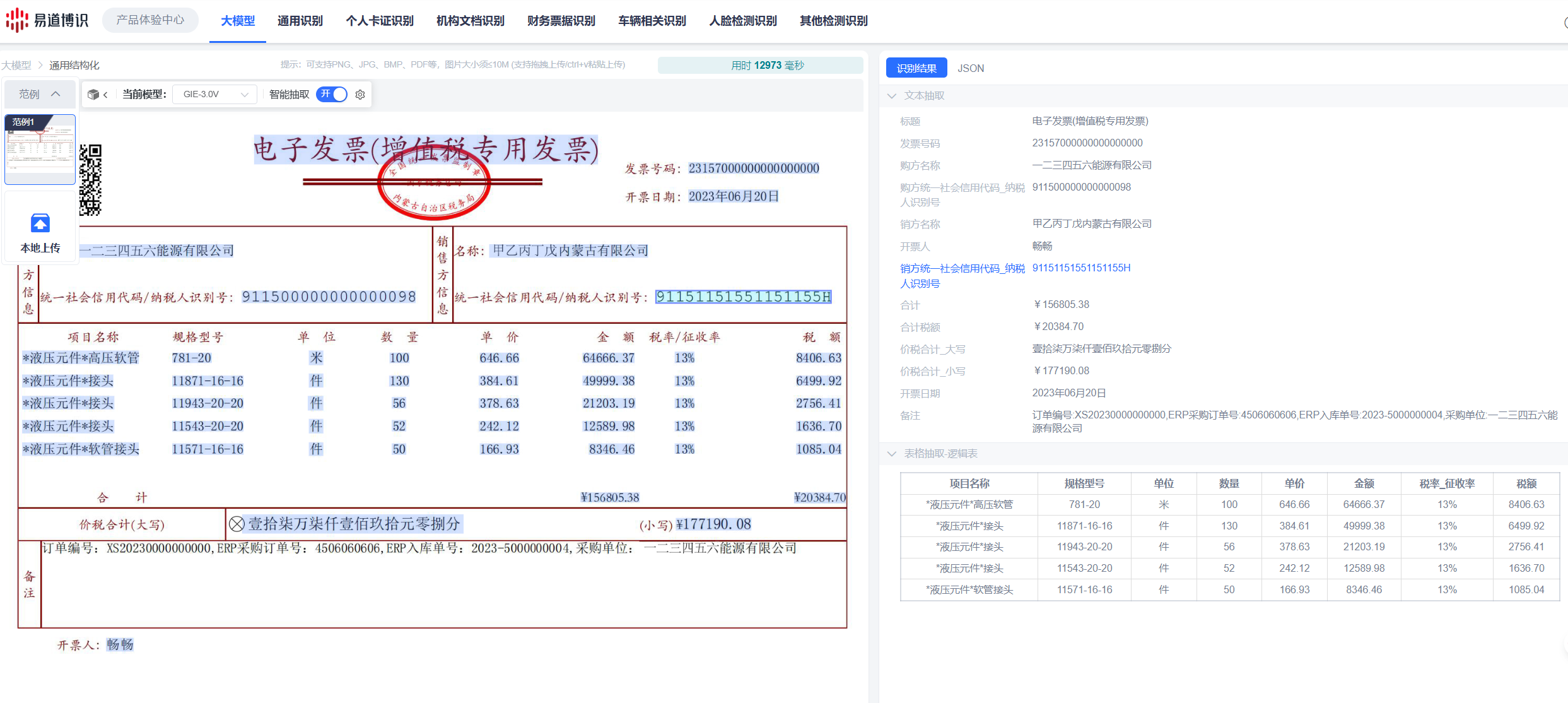The image size is (1568, 703).
Task: Collapse the 表格抽取-逻辑表 section
Action: click(x=892, y=454)
